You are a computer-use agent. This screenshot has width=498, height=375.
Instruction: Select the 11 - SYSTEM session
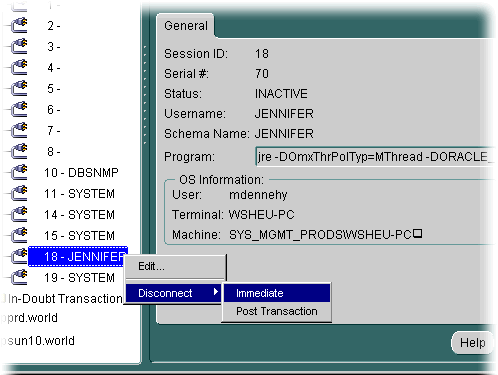pos(79,194)
